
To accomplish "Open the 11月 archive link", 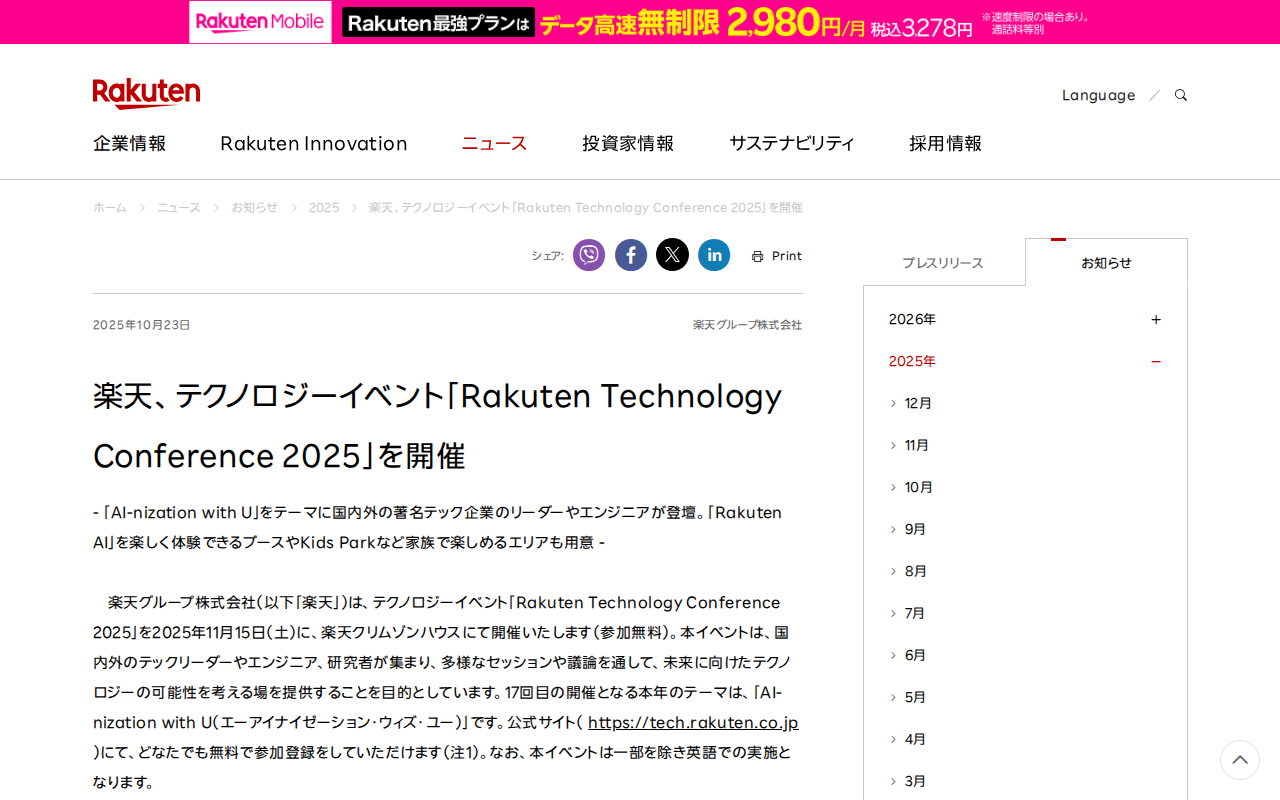I will point(917,445).
